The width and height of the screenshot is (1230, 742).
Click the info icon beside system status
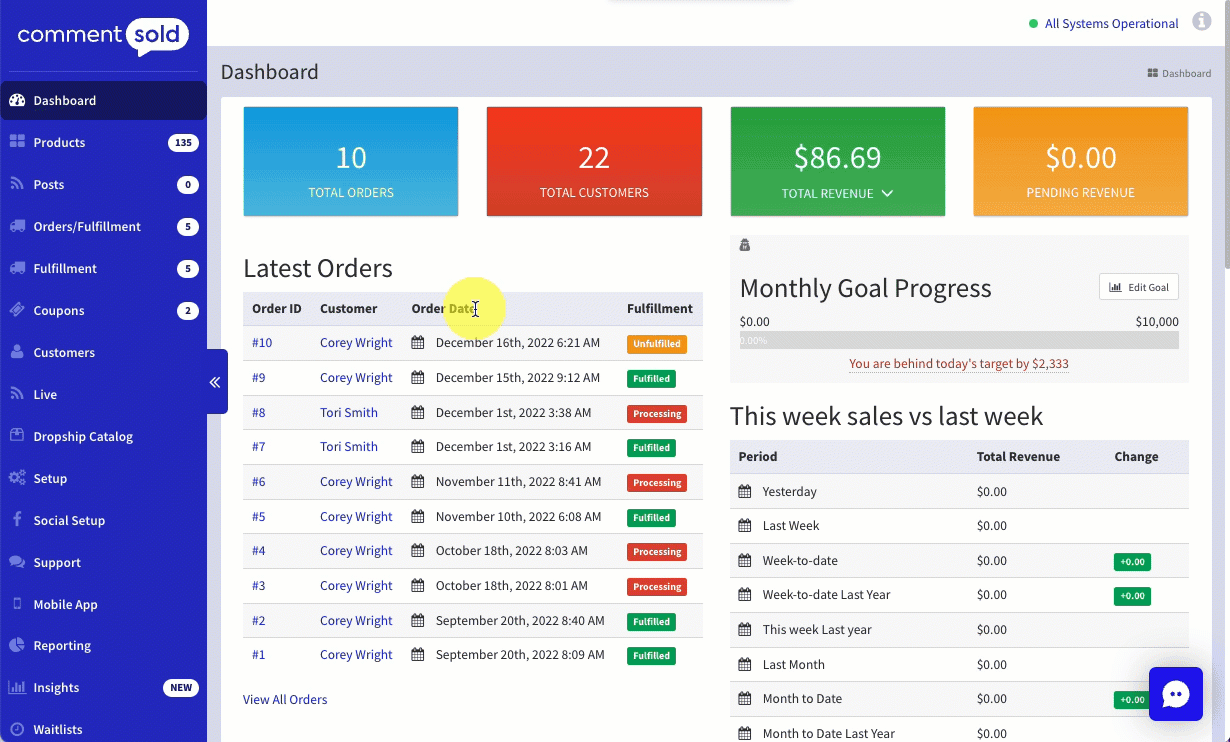pyautogui.click(x=1201, y=23)
